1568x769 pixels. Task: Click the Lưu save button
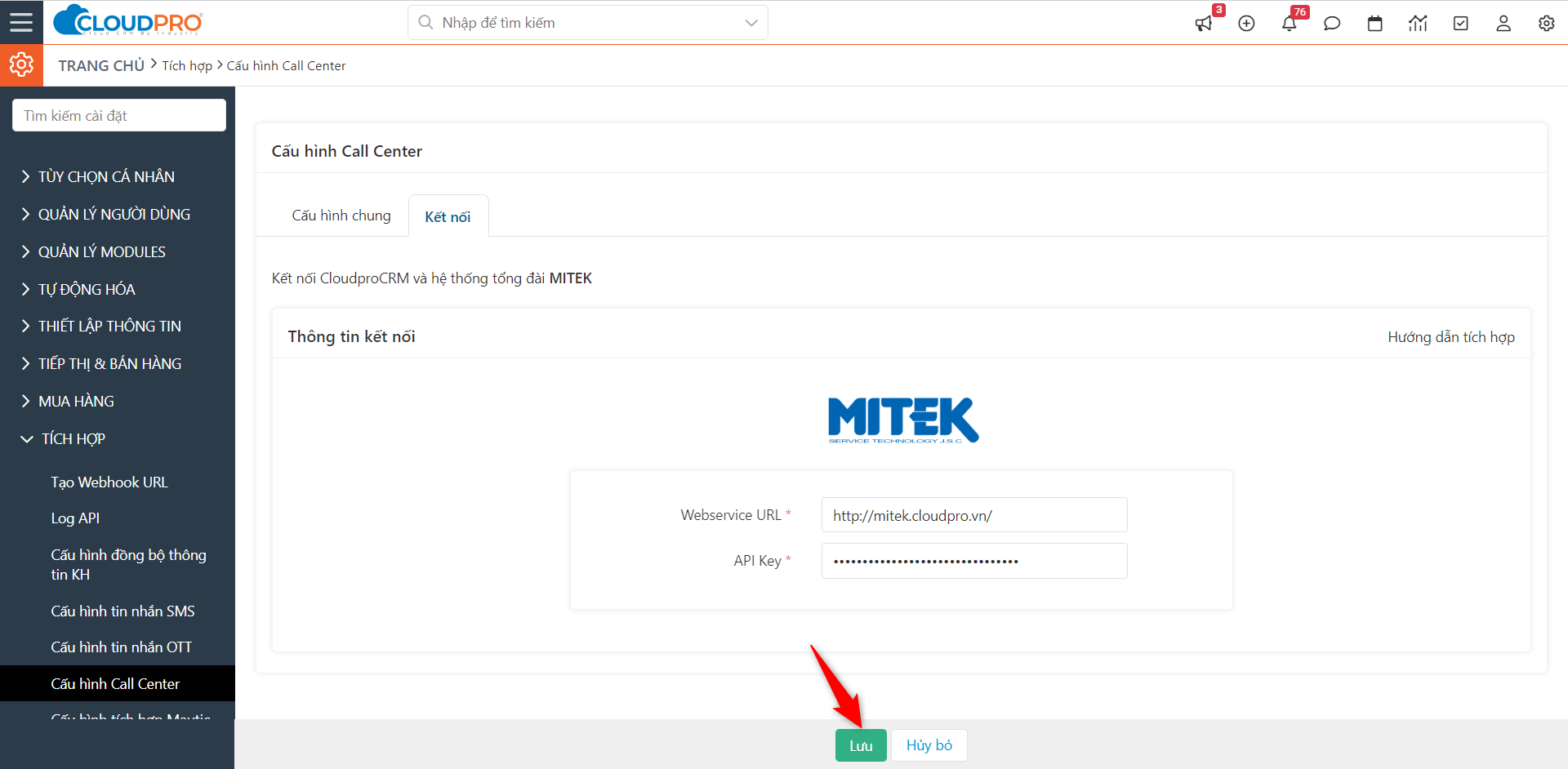861,745
